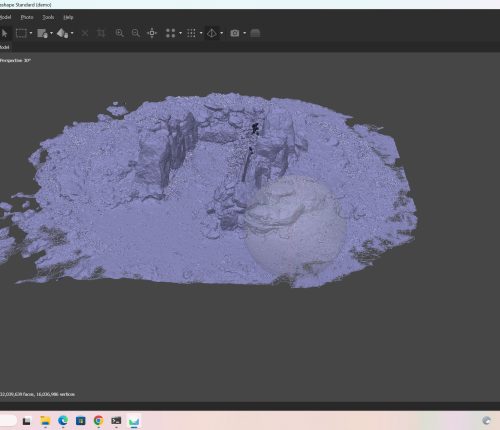This screenshot has width=500, height=430.
Task: Activate the Rectangle Selection tool
Action: [x=21, y=33]
